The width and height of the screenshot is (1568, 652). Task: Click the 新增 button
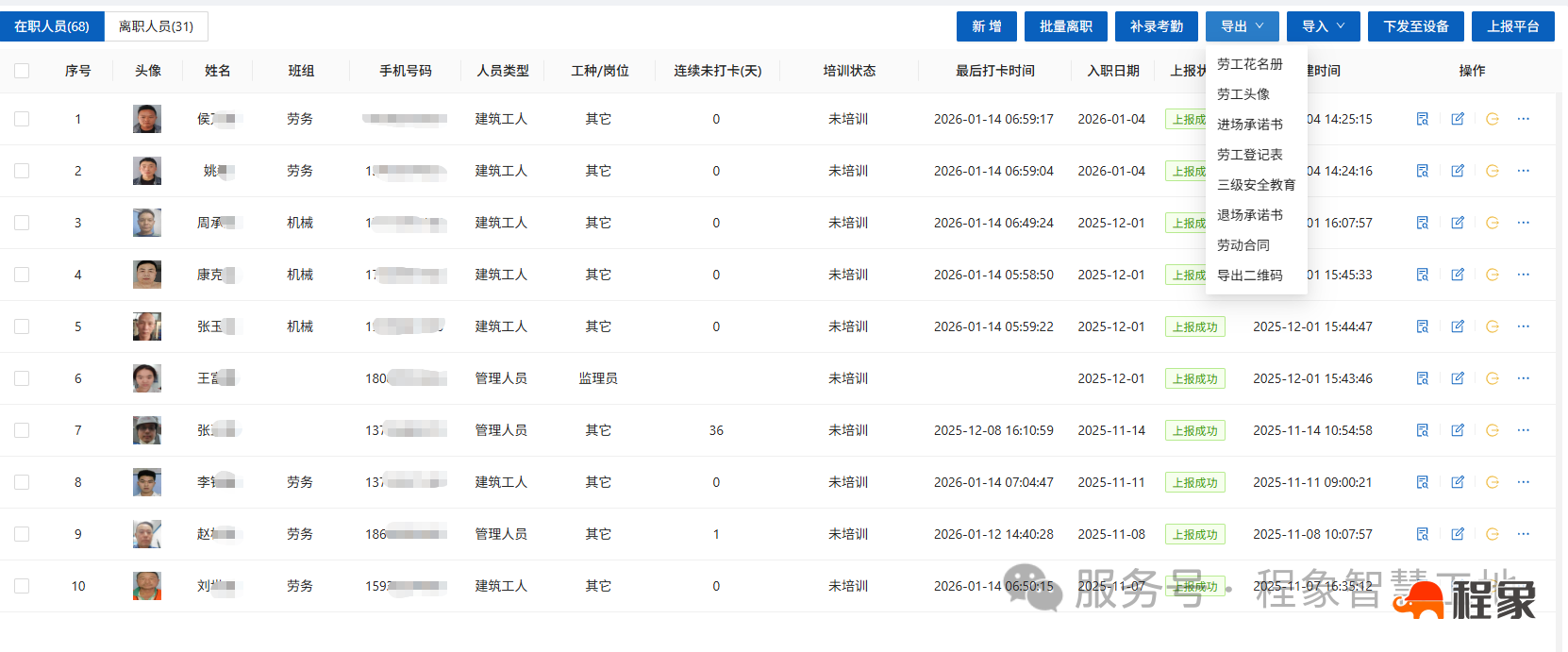[987, 26]
